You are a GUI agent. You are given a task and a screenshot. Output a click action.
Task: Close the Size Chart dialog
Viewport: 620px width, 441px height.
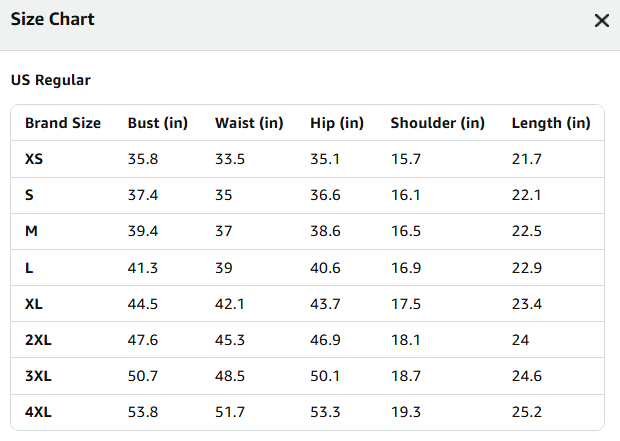tap(601, 21)
